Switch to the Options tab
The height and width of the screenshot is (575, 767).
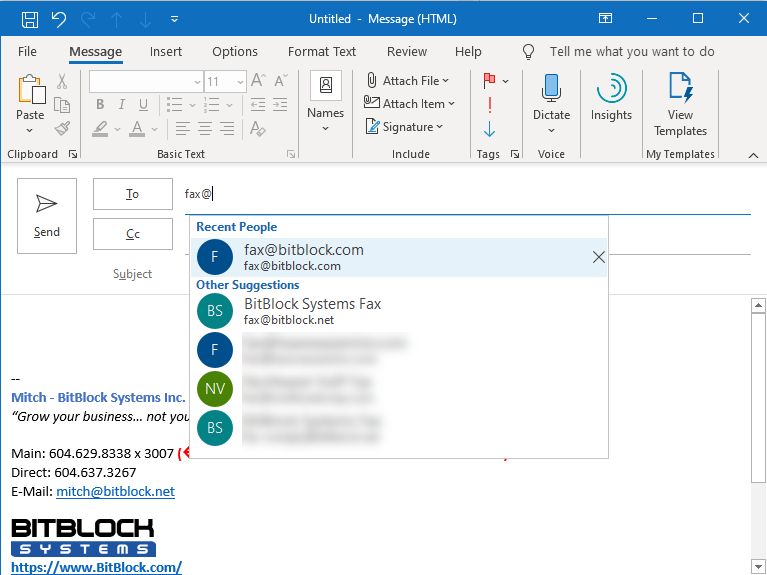[x=235, y=51]
